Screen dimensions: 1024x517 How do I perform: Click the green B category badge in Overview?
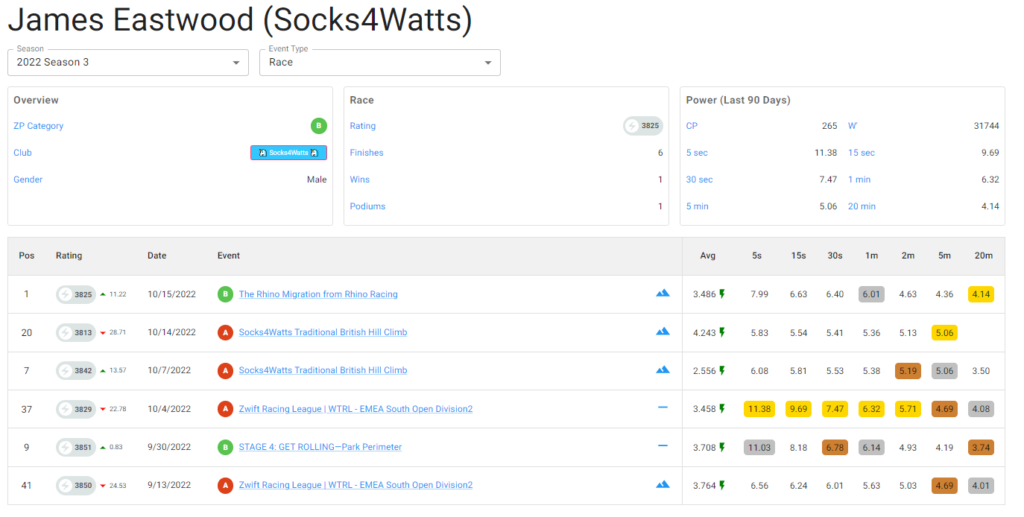click(318, 126)
